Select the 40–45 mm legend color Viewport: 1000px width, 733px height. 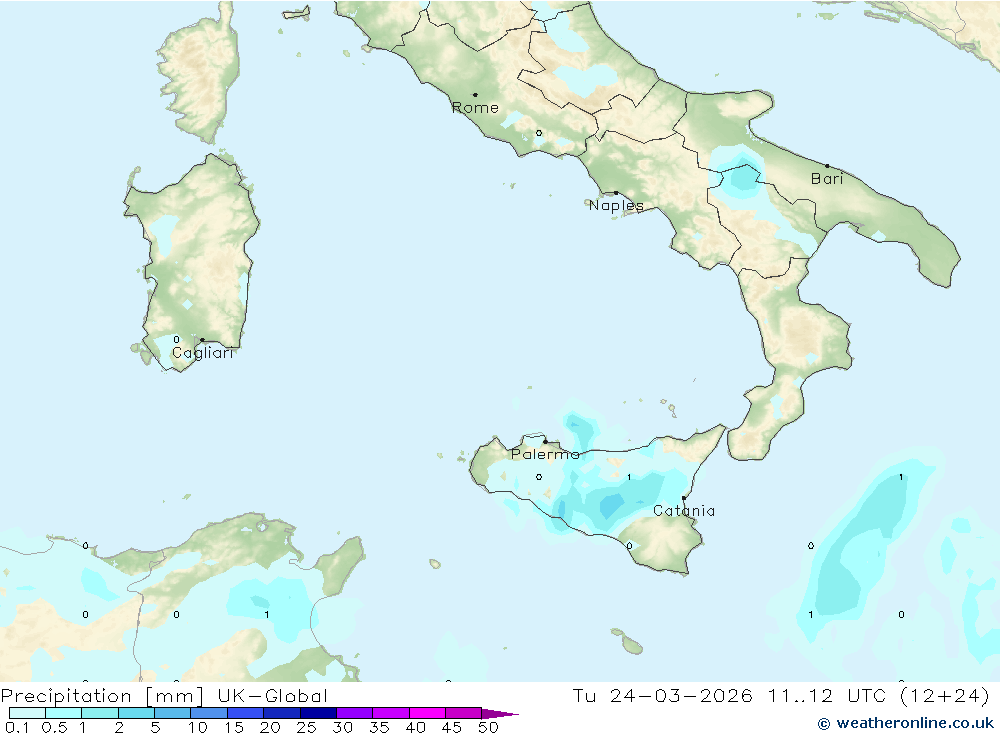(x=427, y=713)
